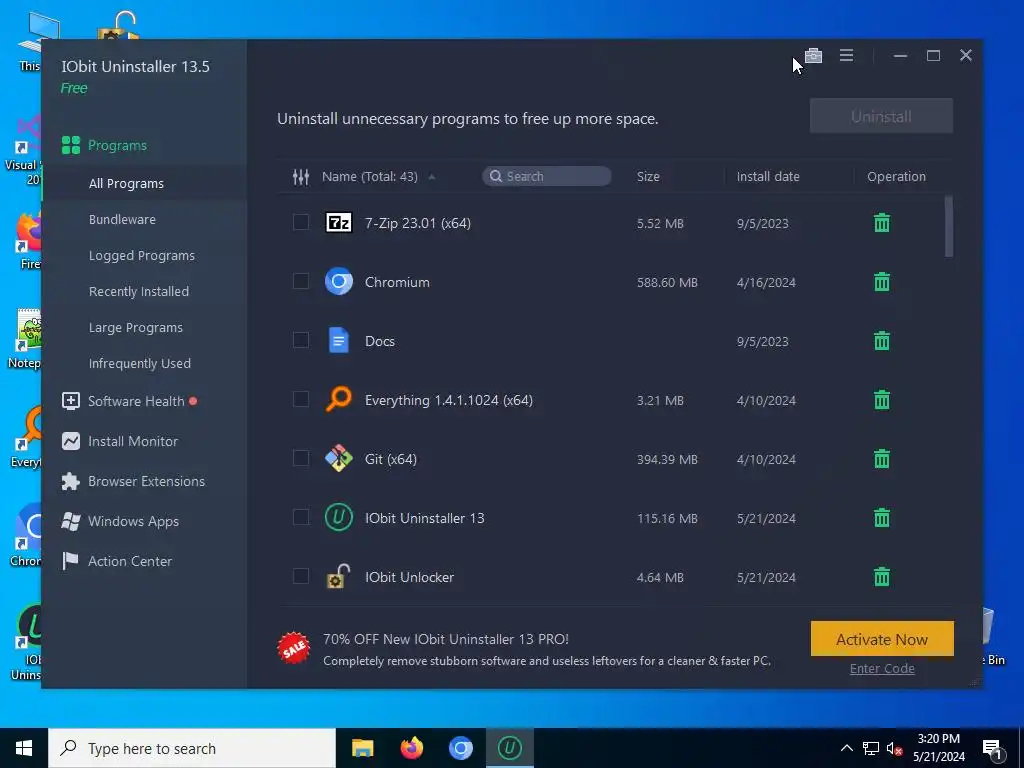
Task: Open the toolbox briefcase icon in title bar
Action: 813,56
